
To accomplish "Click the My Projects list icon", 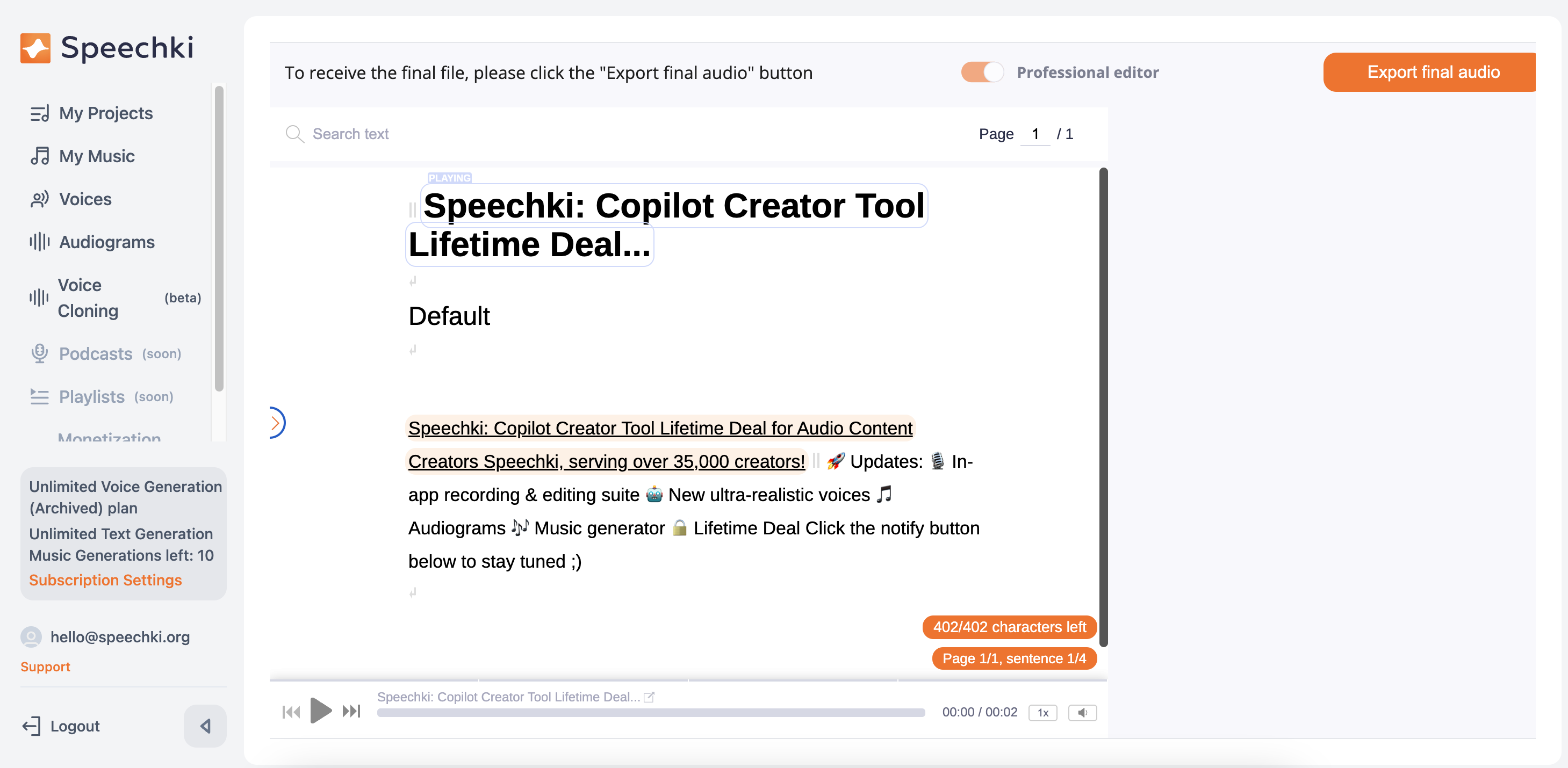I will point(40,114).
